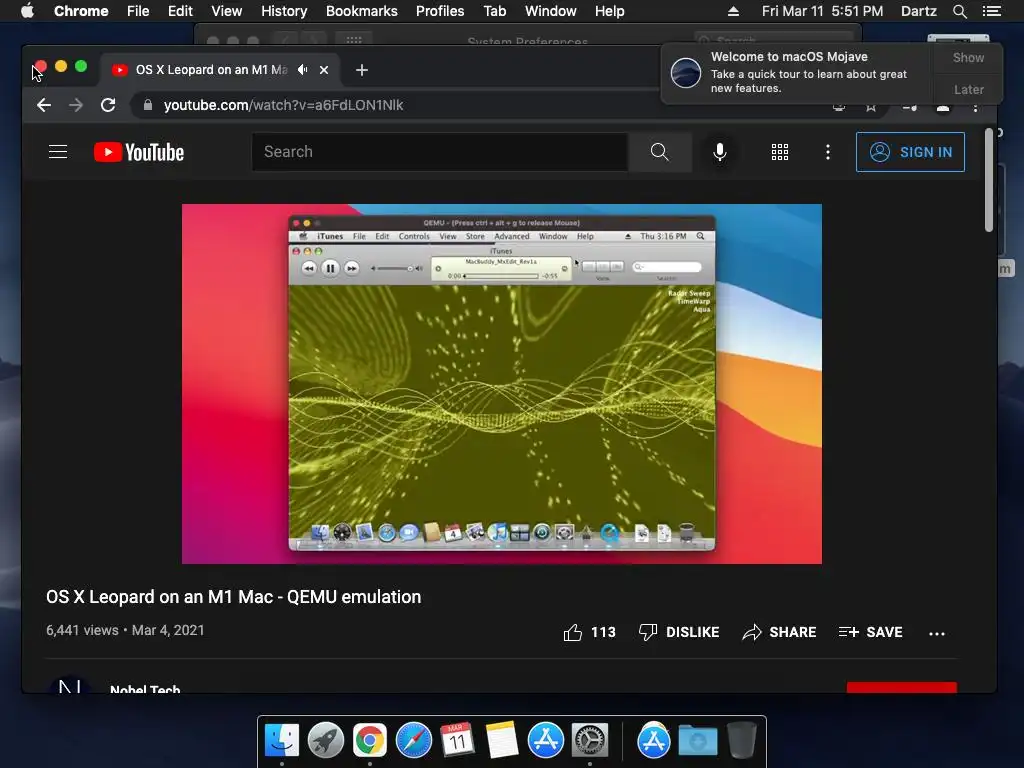The image size is (1024, 768).
Task: Click Show on Mojave notification
Action: (968, 57)
